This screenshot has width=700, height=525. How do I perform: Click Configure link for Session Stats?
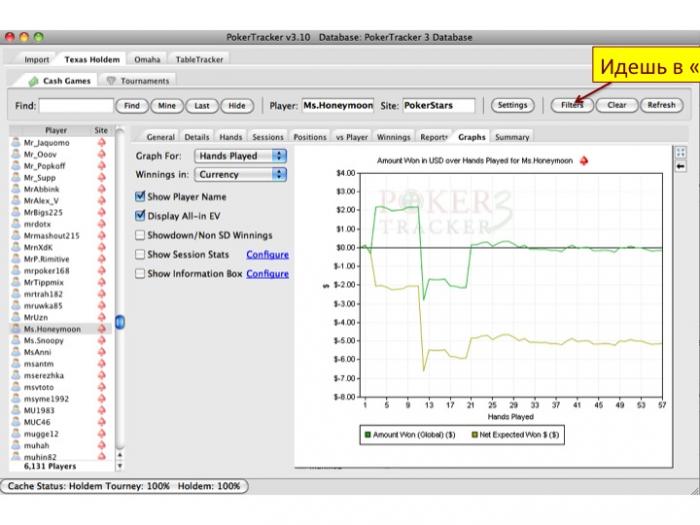[267, 254]
